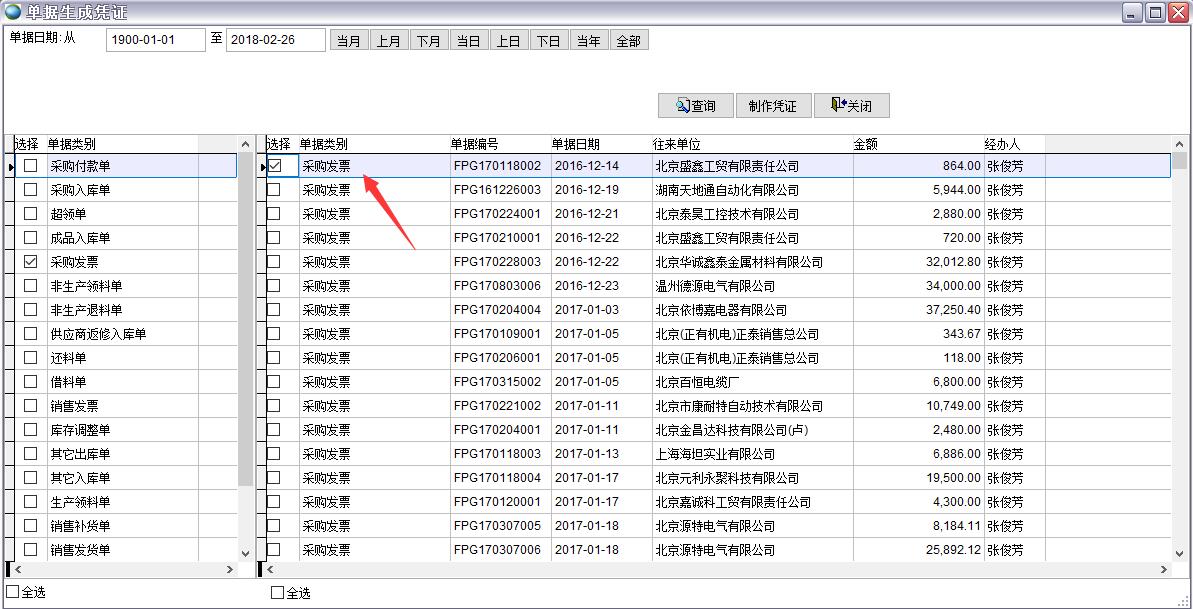1193x609 pixels.
Task: Check the 采购付款单 checkbox
Action: pyautogui.click(x=31, y=166)
